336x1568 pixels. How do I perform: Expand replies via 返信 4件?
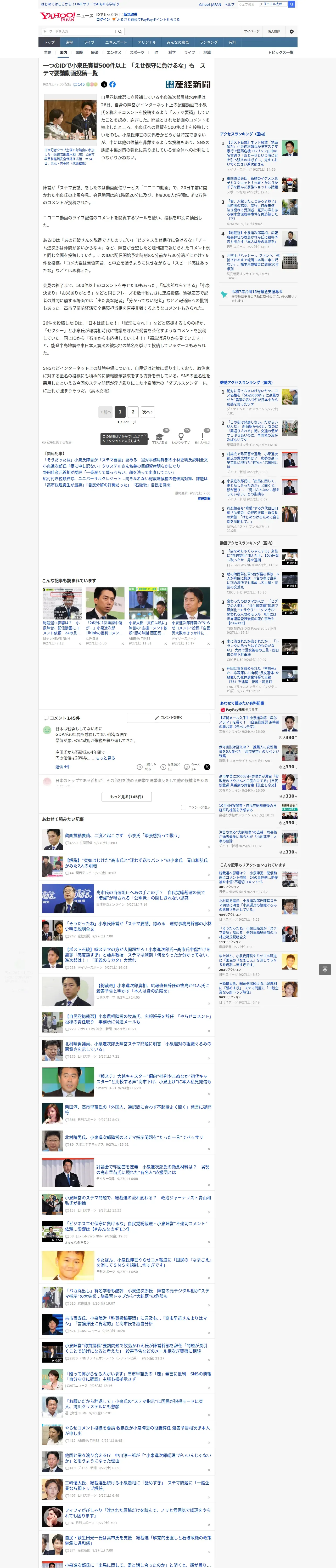62,767
